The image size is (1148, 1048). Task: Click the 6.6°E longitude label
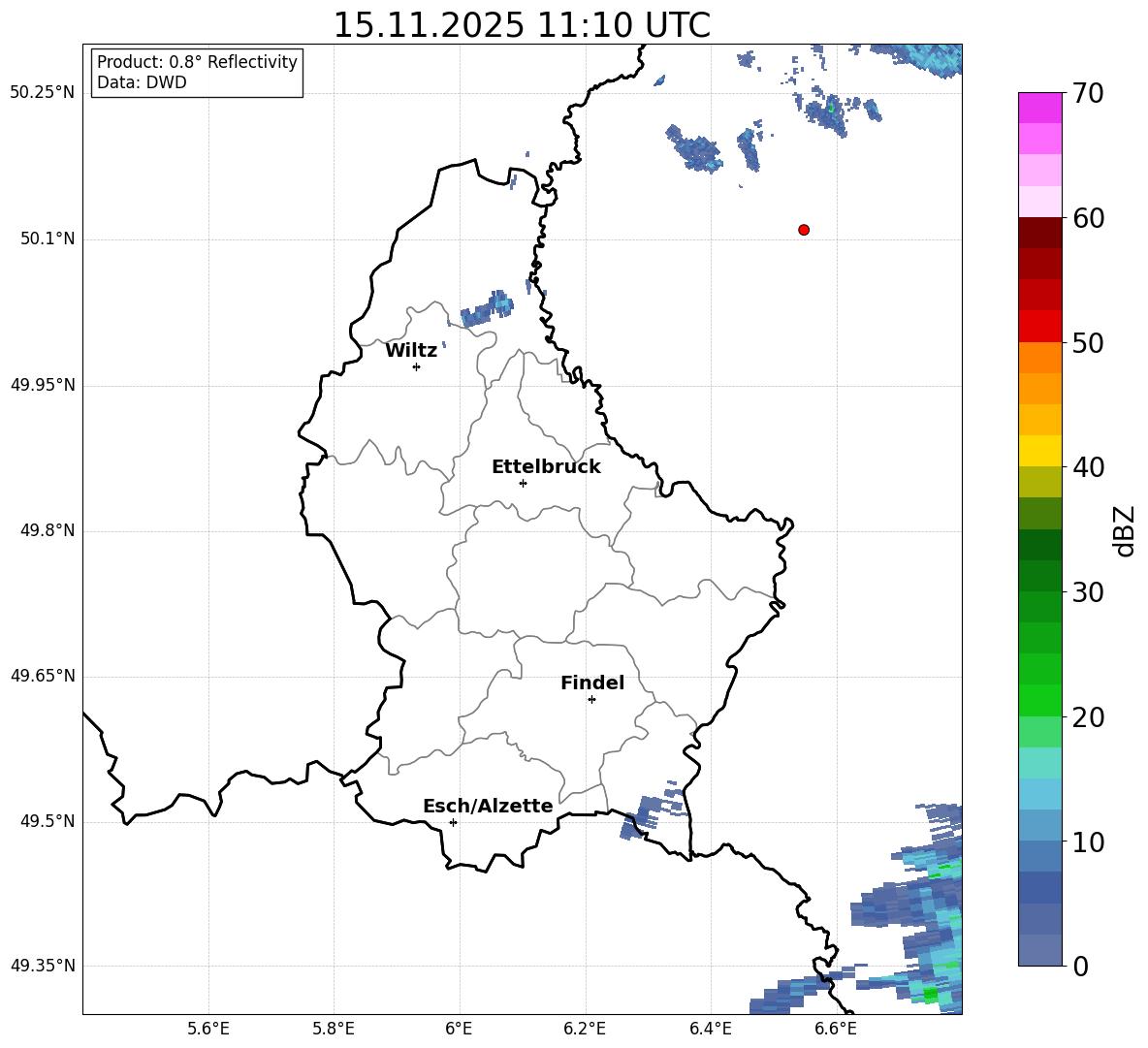[836, 1029]
